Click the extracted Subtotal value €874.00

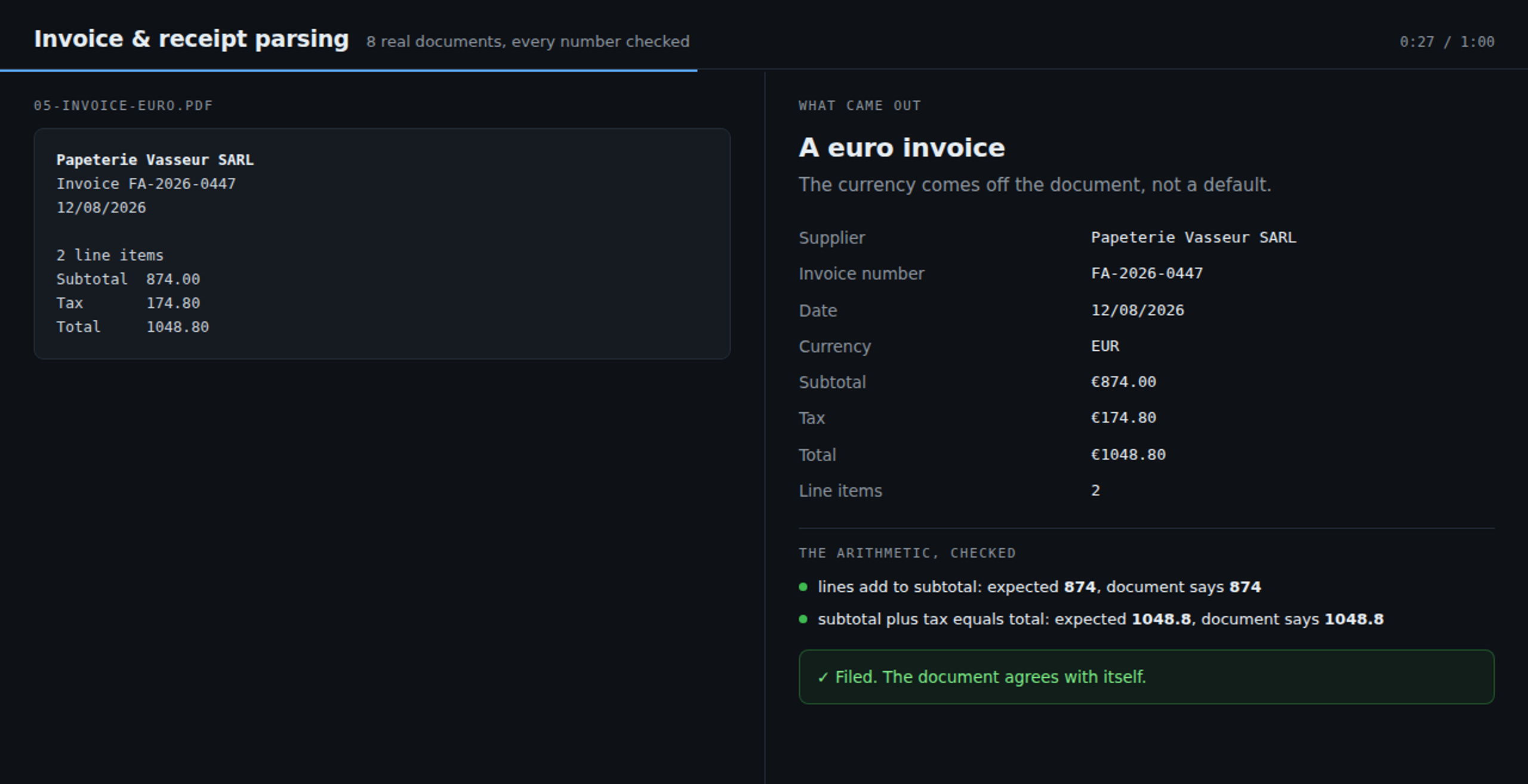(1124, 382)
